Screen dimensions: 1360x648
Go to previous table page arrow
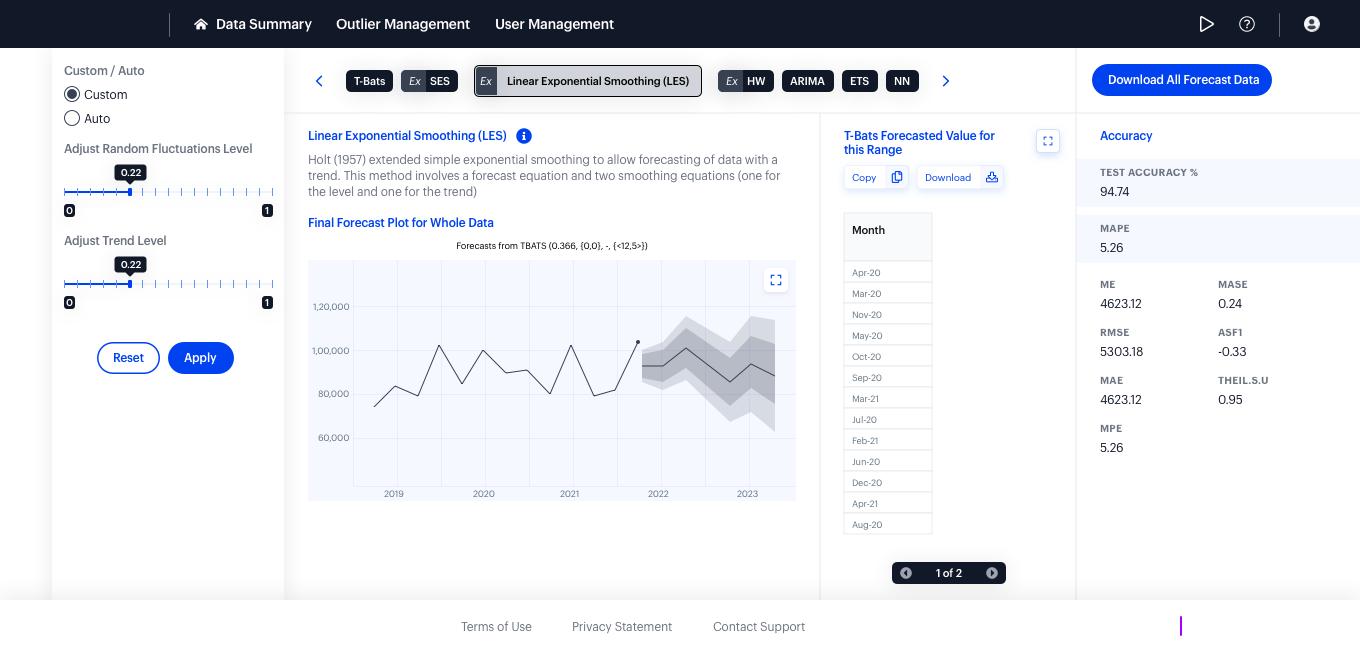(x=906, y=573)
